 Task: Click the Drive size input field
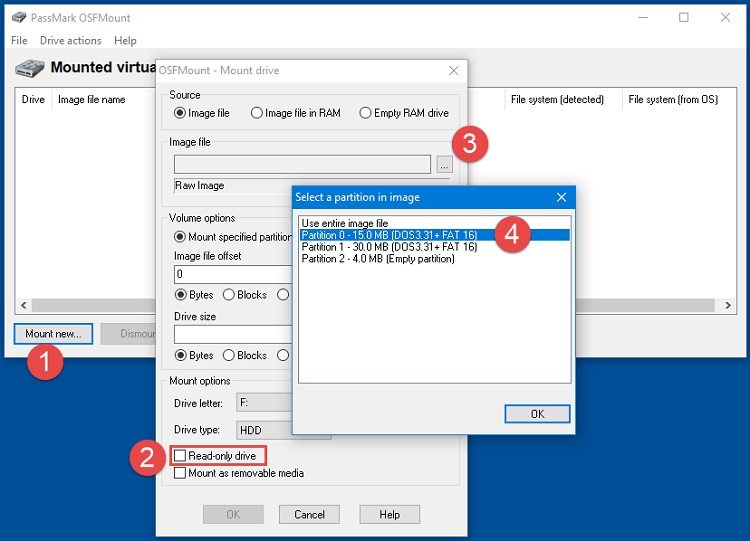pyautogui.click(x=233, y=334)
